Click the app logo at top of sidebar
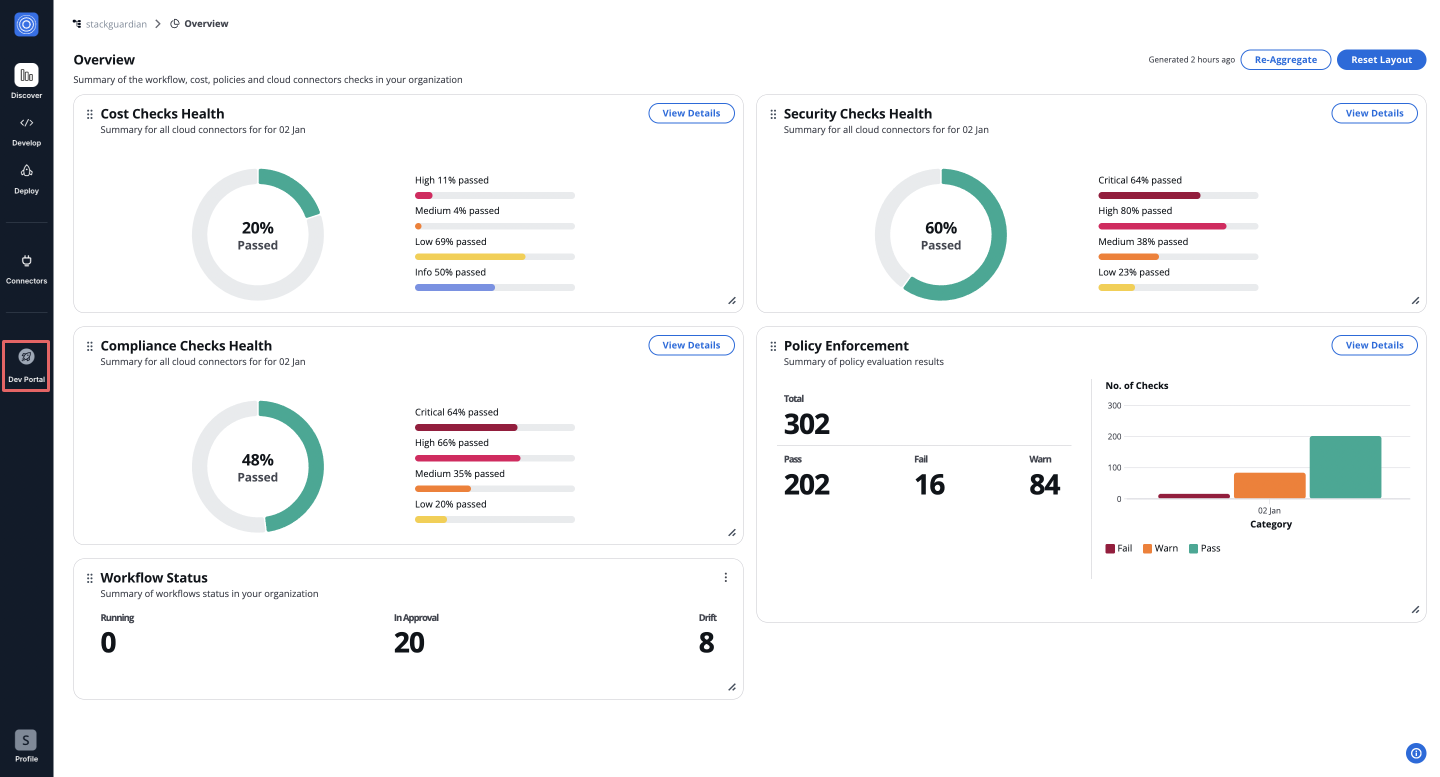This screenshot has width=1440, height=777. click(26, 24)
